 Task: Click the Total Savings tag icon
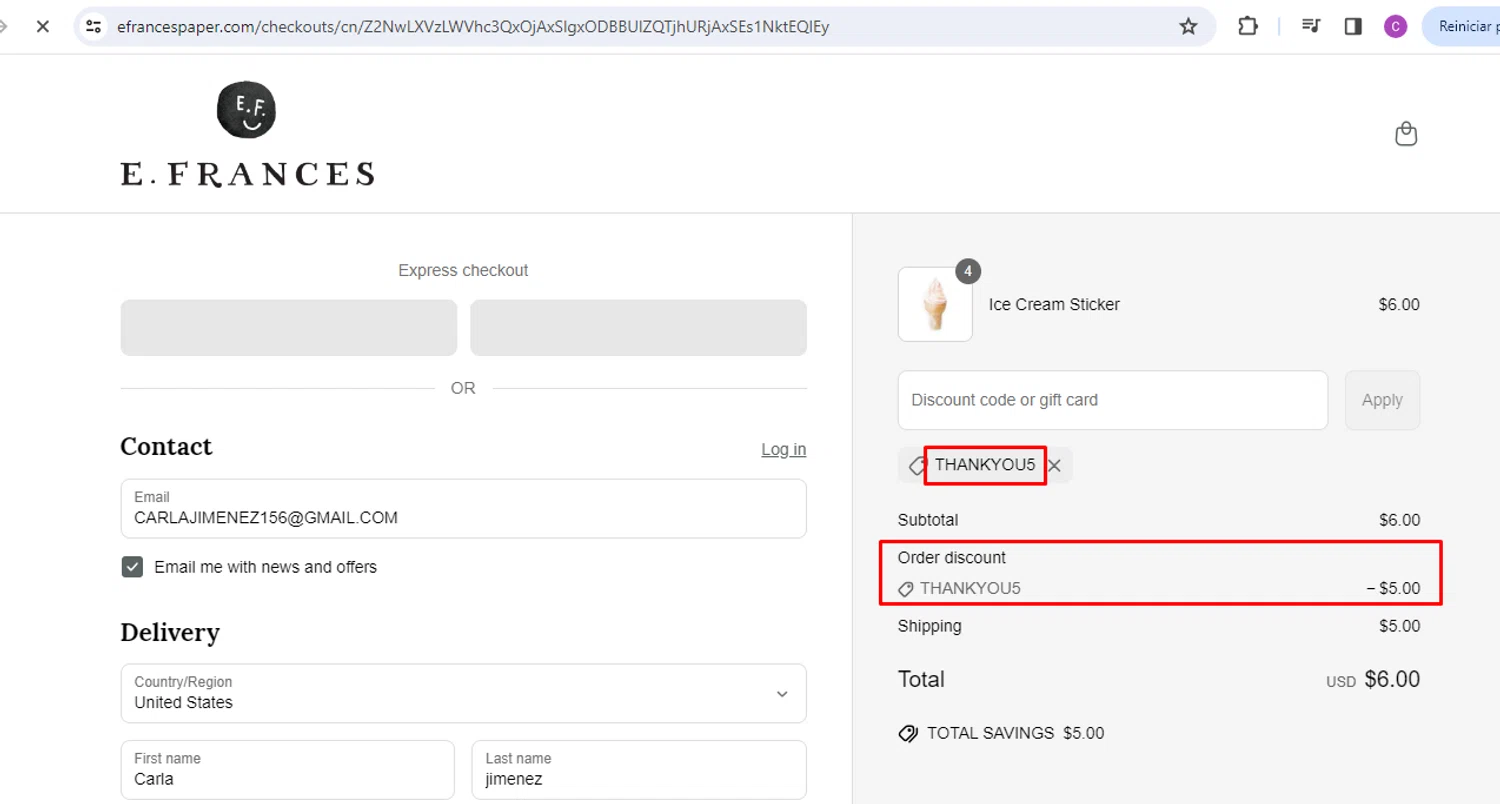908,733
